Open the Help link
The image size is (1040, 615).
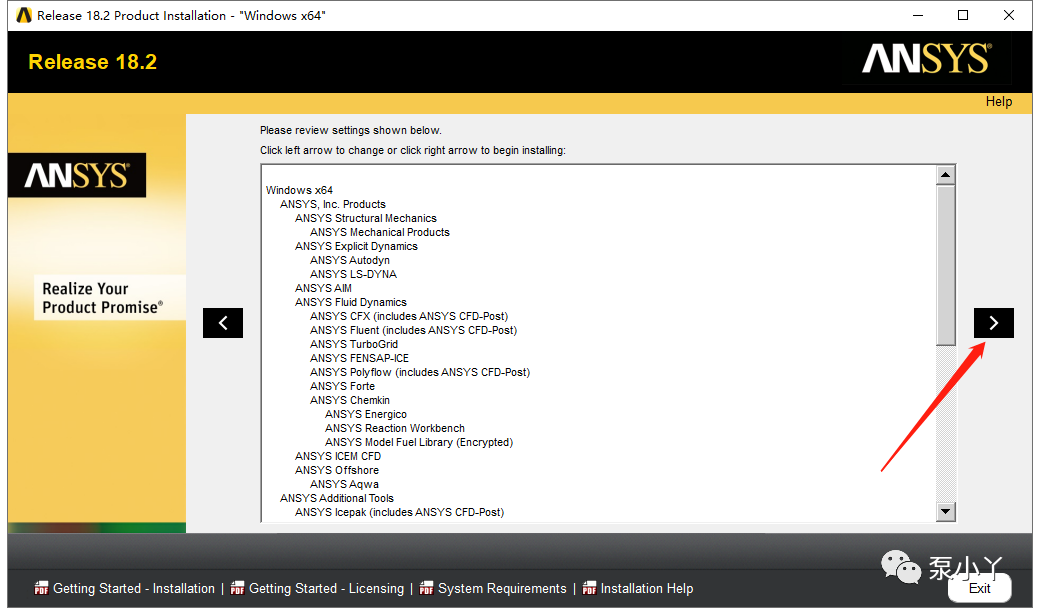click(x=998, y=102)
